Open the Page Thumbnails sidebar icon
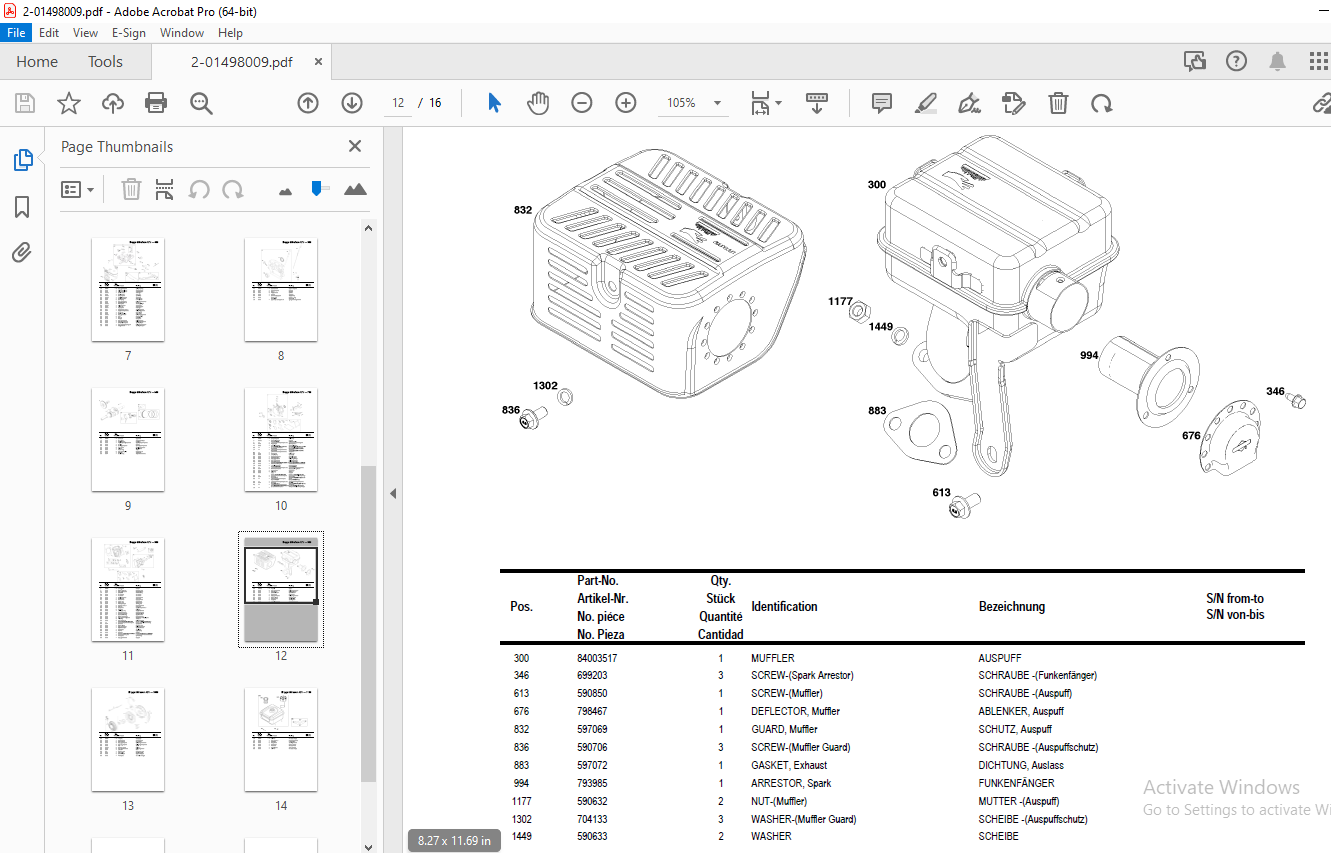Viewport: 1331px width, 853px height. (22, 160)
